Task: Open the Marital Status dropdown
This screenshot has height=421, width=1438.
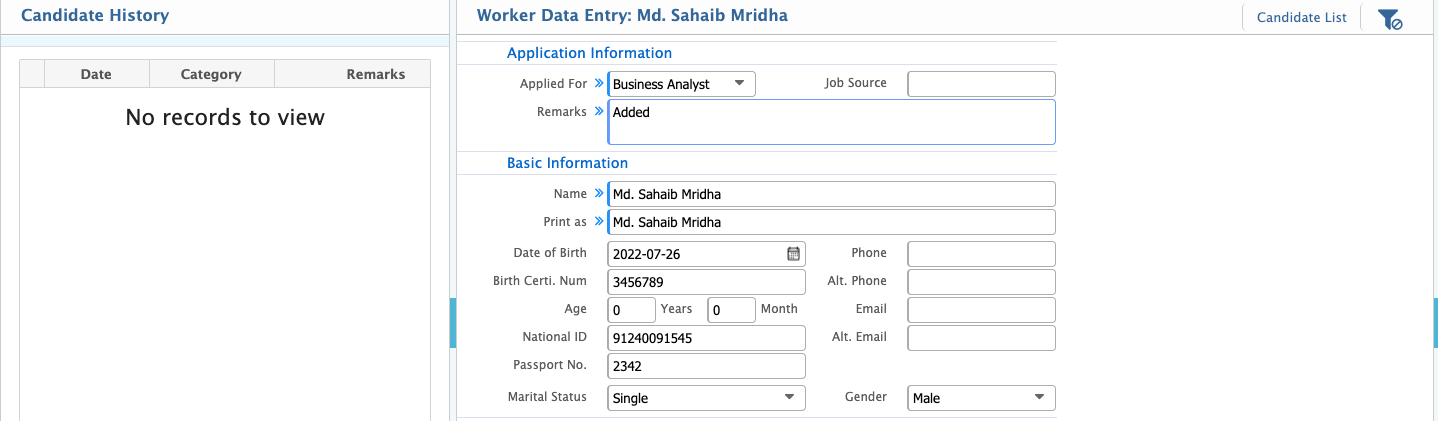Action: coord(789,398)
